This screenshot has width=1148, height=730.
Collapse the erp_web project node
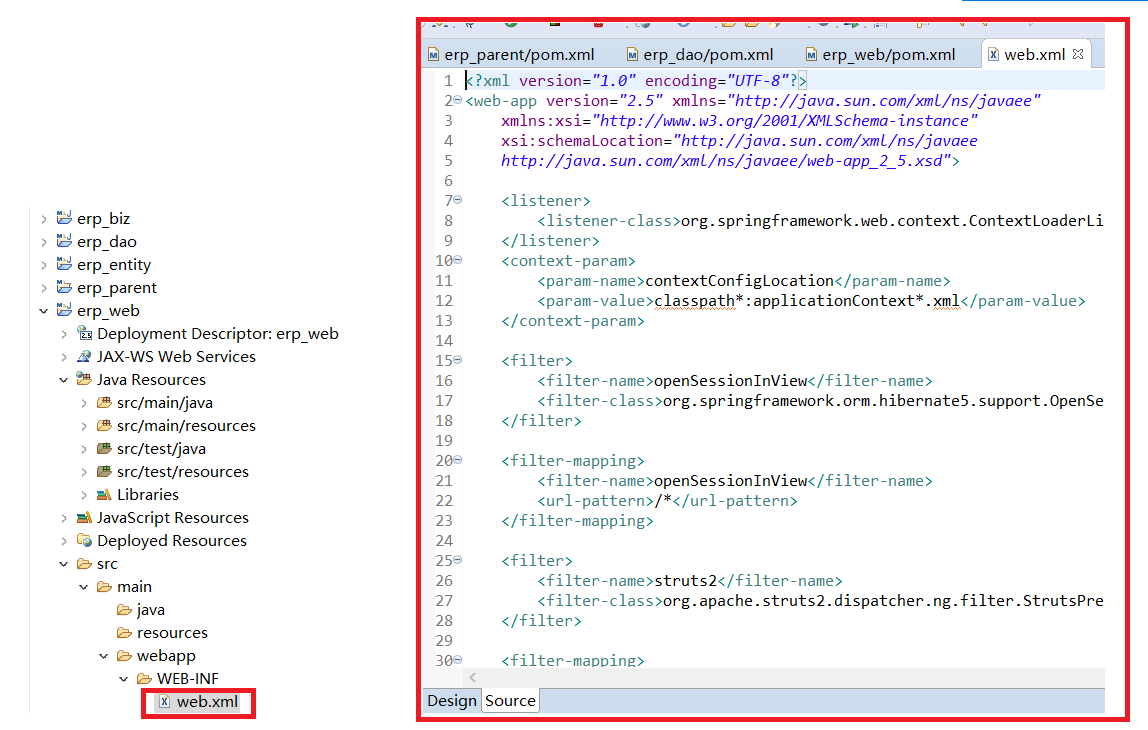point(44,311)
